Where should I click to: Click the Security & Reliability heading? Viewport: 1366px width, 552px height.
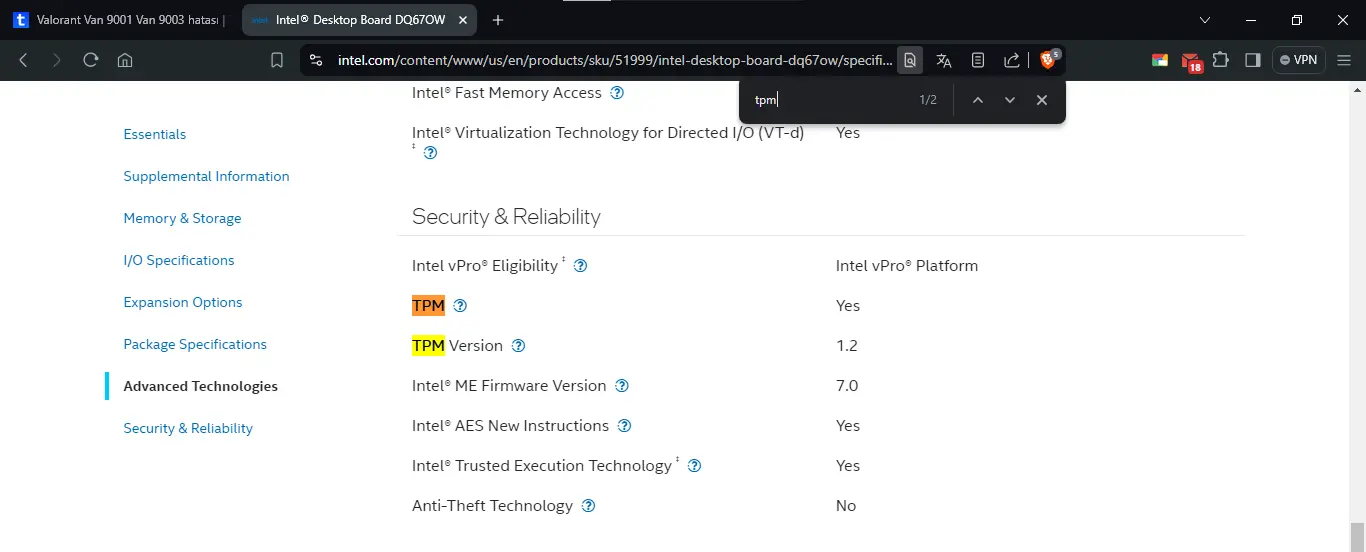click(x=506, y=217)
